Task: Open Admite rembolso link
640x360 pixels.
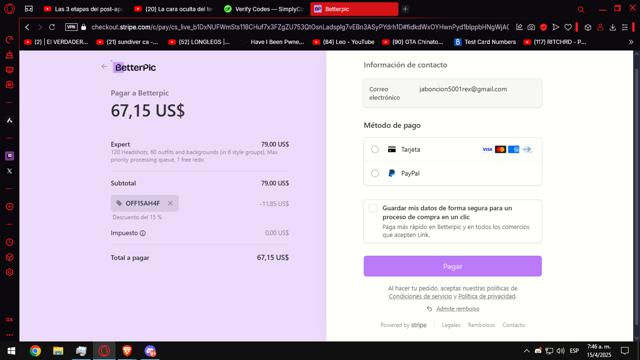Action: 458,309
